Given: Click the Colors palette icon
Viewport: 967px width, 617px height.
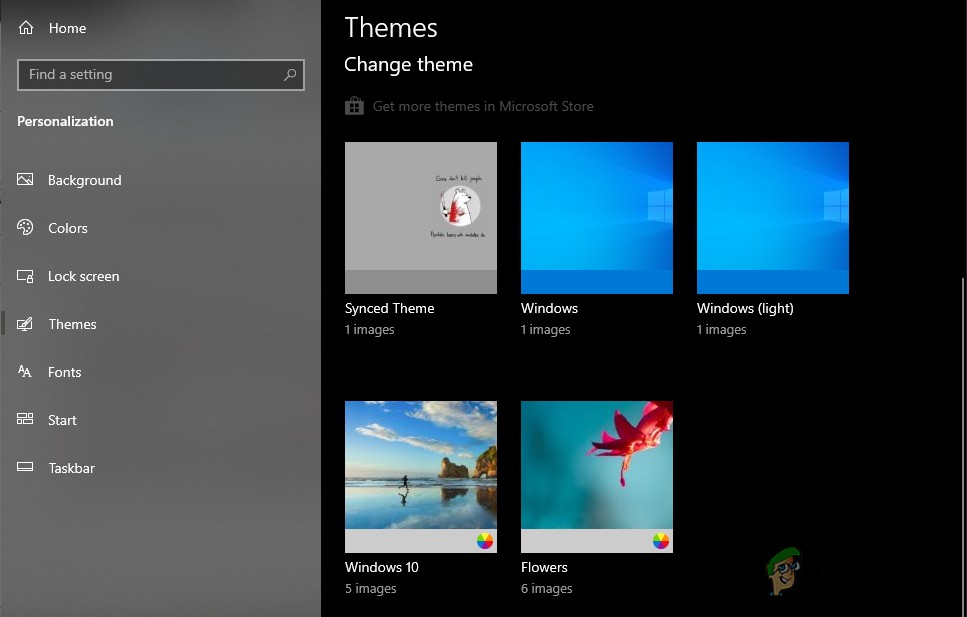Looking at the screenshot, I should pos(25,228).
